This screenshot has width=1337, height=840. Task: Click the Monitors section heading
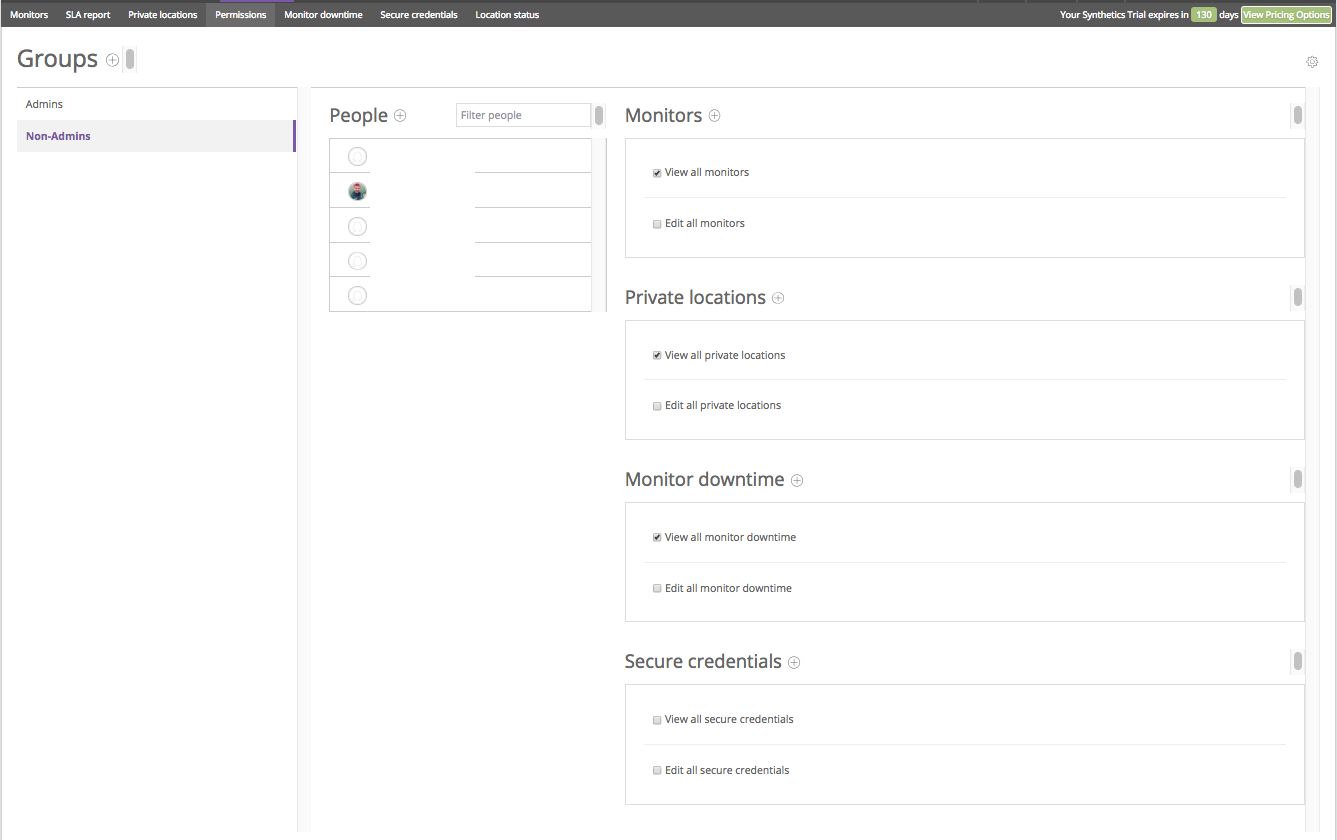pyautogui.click(x=663, y=116)
